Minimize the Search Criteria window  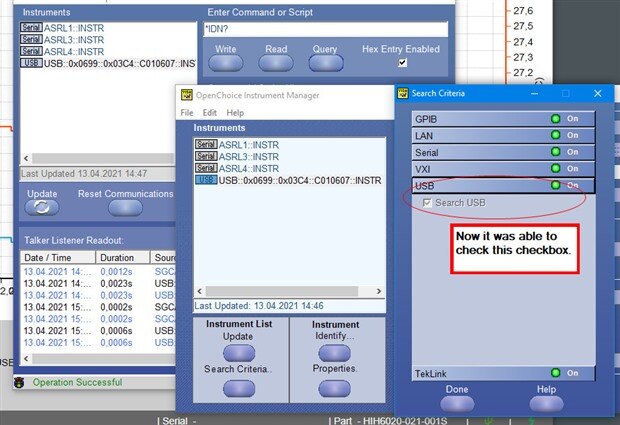535,94
